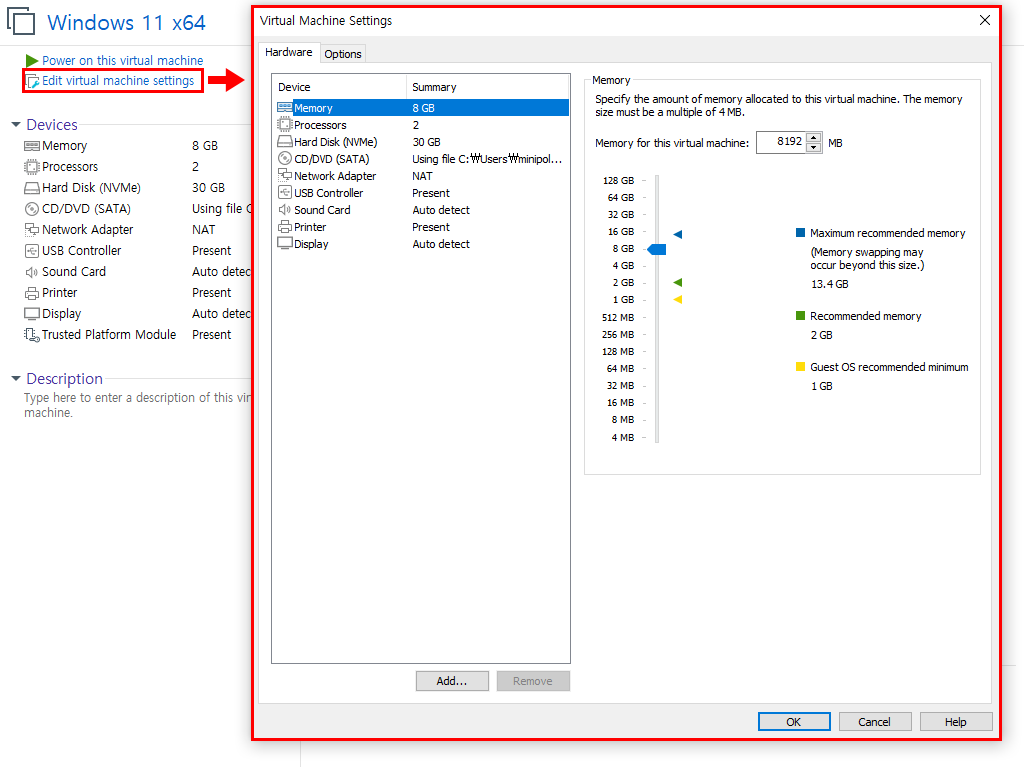1024x767 pixels.
Task: Click the blue maximum recommended memory marker
Action: (678, 234)
